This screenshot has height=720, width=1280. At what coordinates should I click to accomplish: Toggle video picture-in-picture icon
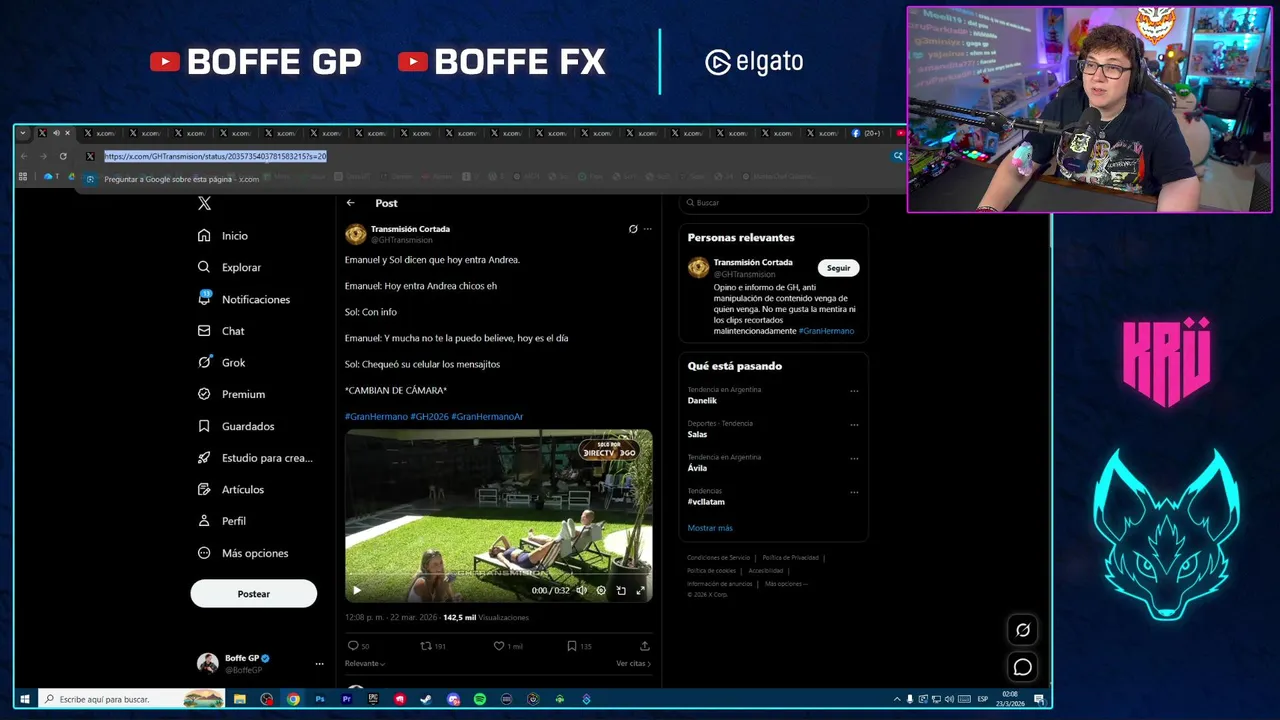[621, 590]
